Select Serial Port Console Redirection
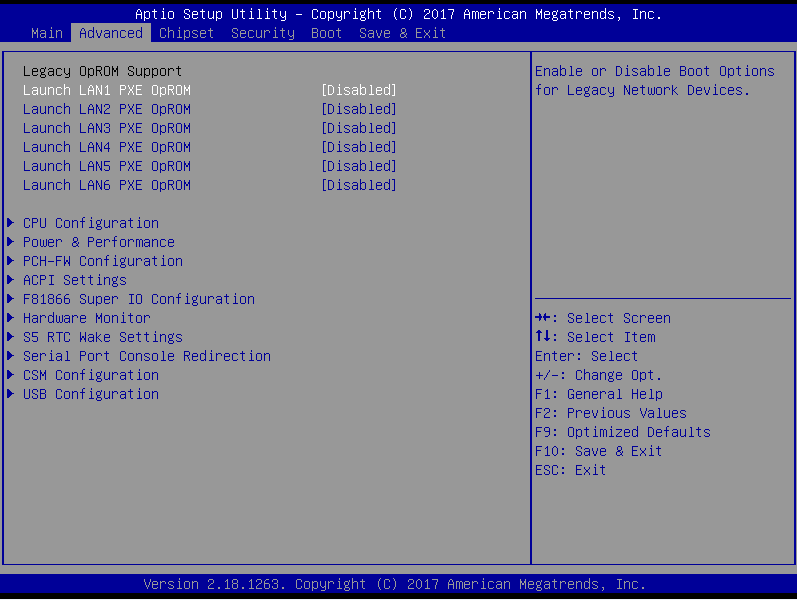Screen dimensions: 797x600 (146, 356)
